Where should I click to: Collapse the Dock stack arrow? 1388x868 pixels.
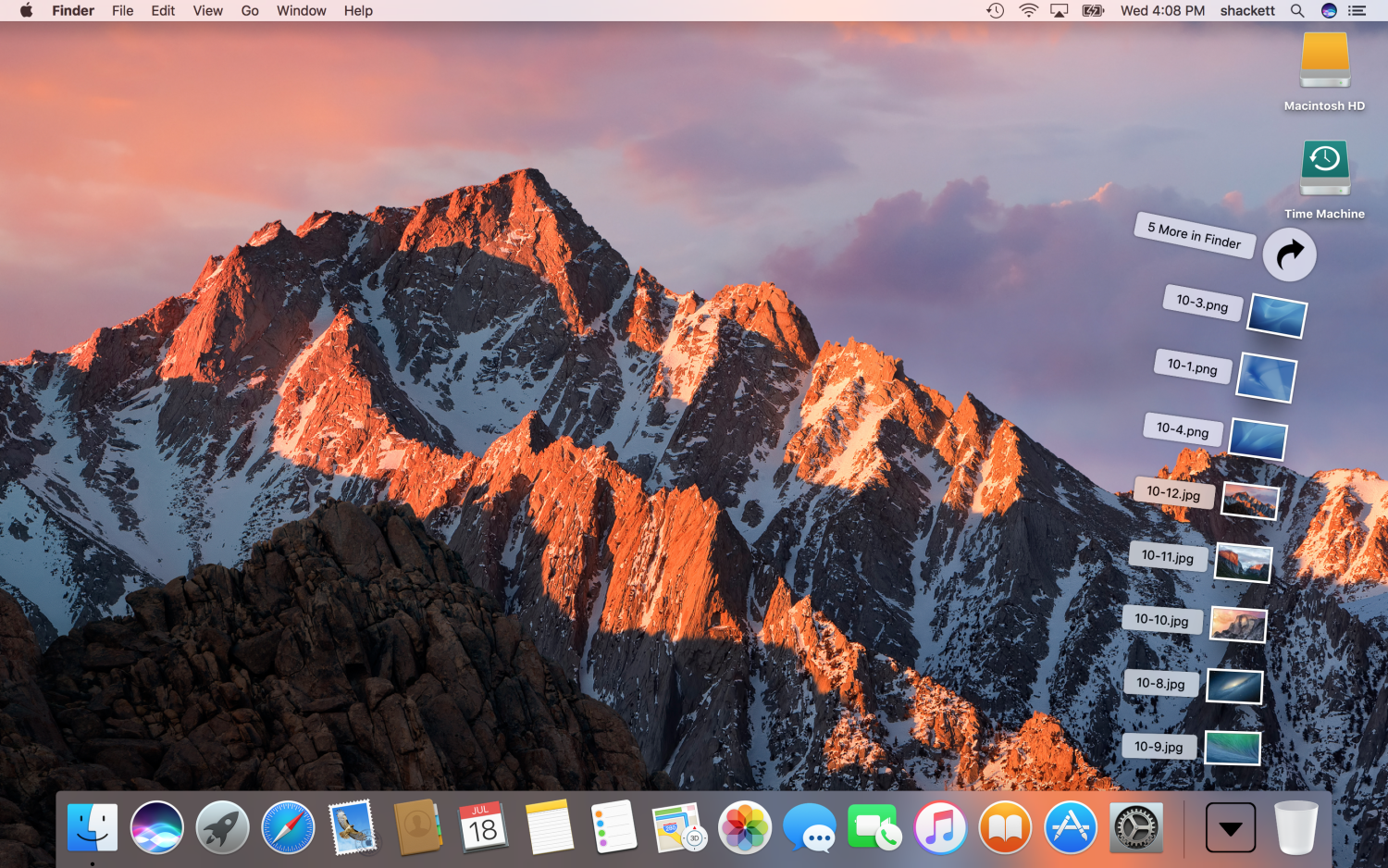(1231, 827)
